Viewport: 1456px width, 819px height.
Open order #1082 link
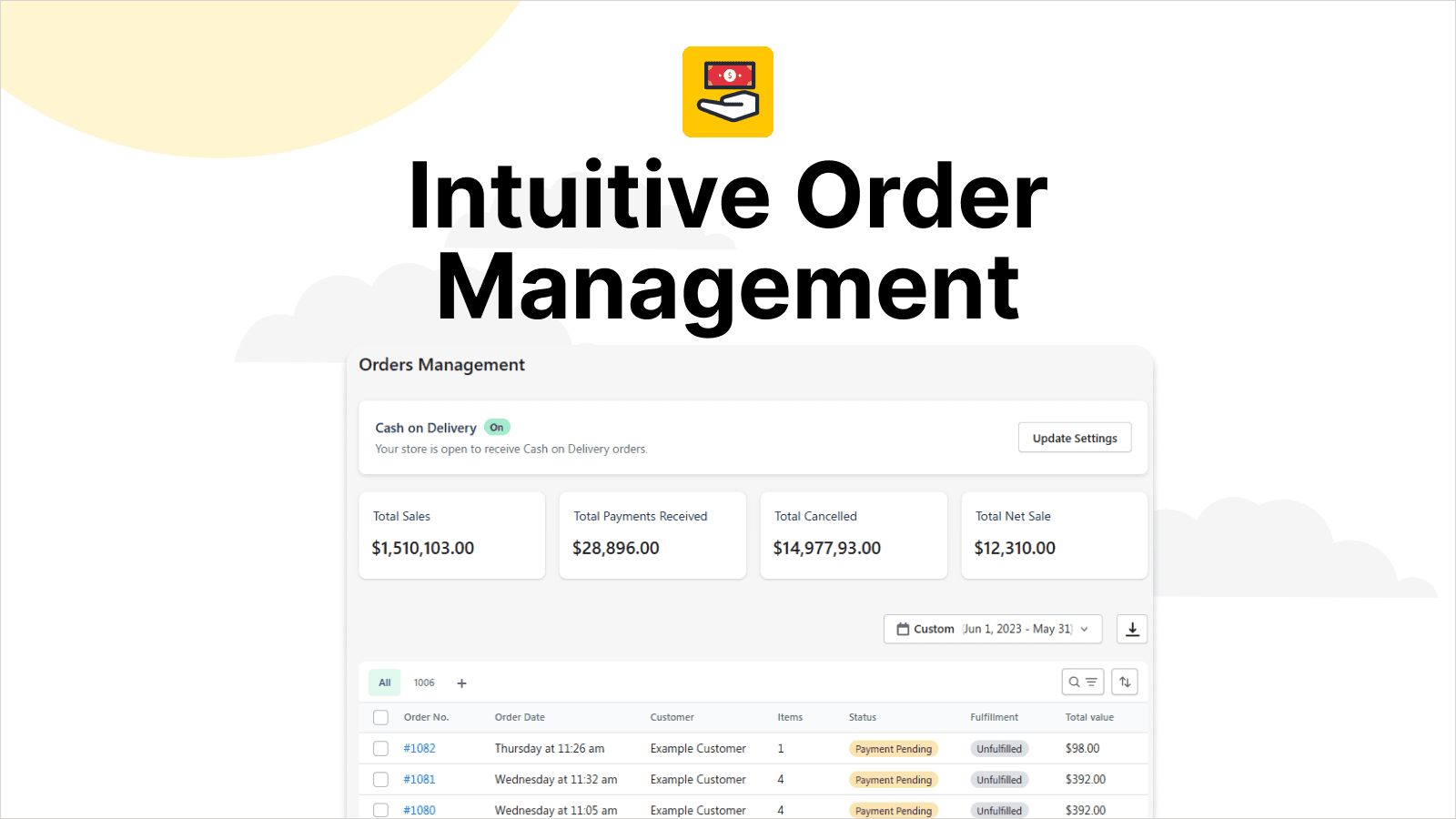(x=420, y=749)
